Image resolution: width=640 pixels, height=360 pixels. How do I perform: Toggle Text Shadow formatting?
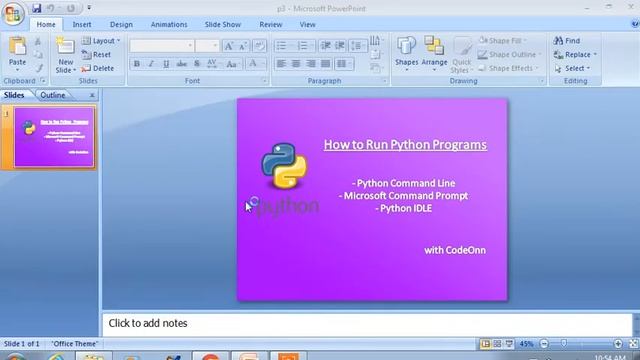click(x=197, y=64)
